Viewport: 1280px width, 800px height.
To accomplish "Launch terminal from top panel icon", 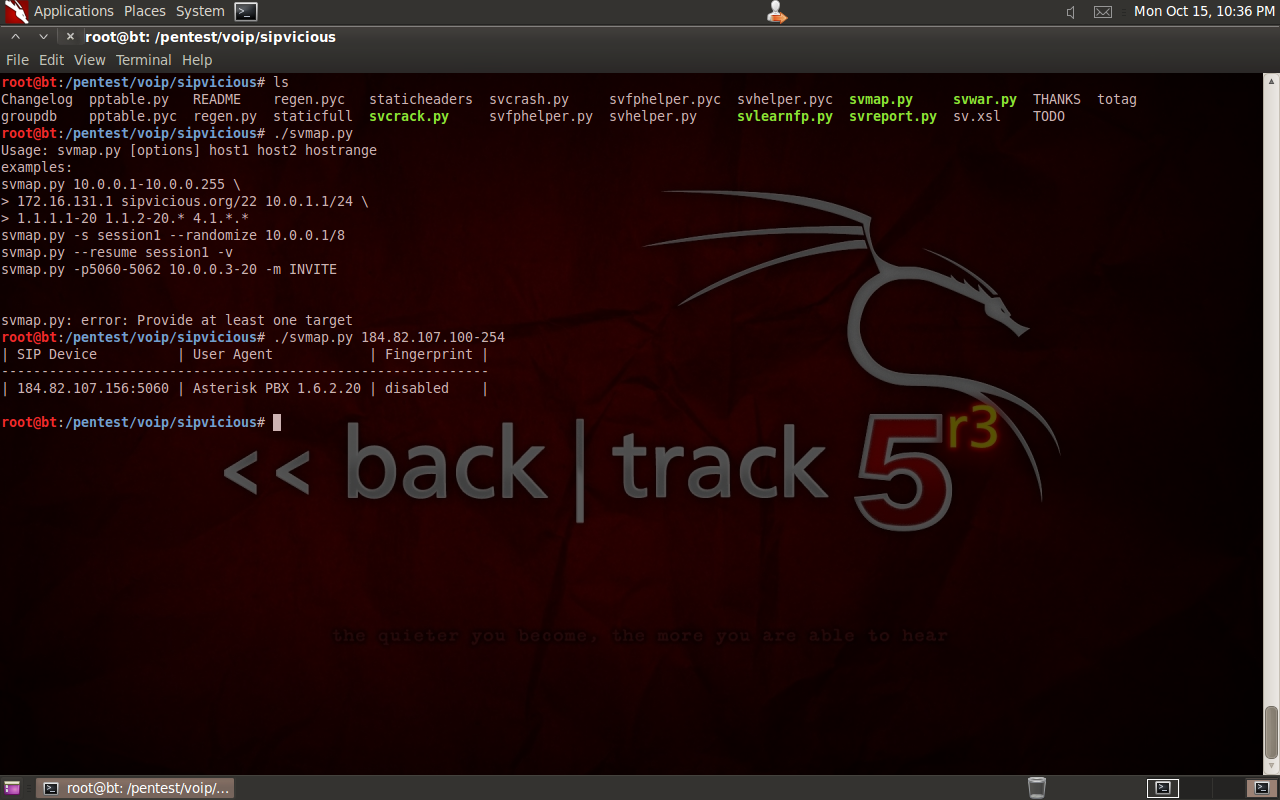I will pos(246,12).
